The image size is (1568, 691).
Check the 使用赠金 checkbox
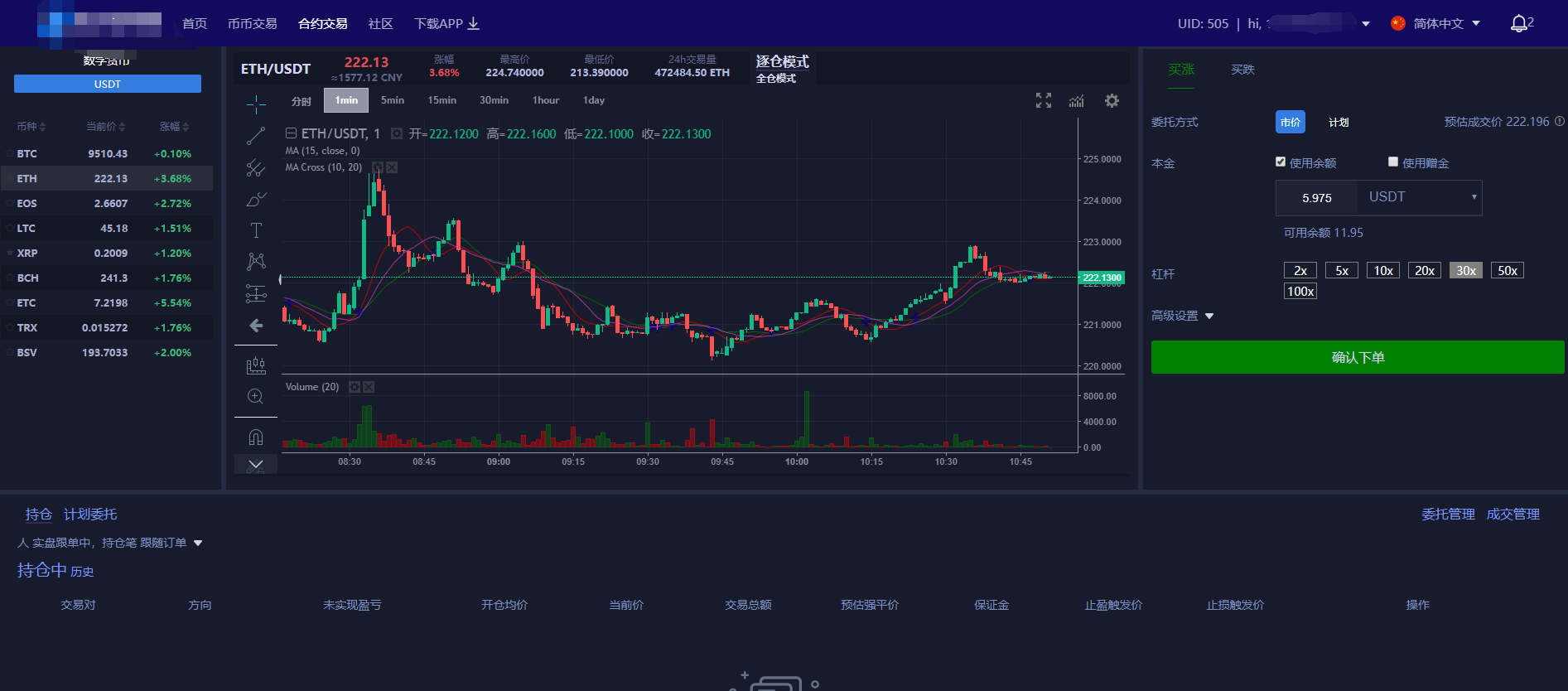1393,162
